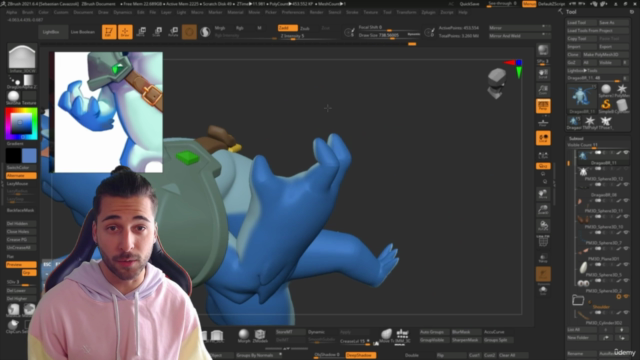
Task: Open Groups By Normals dropdown
Action: pos(259,355)
